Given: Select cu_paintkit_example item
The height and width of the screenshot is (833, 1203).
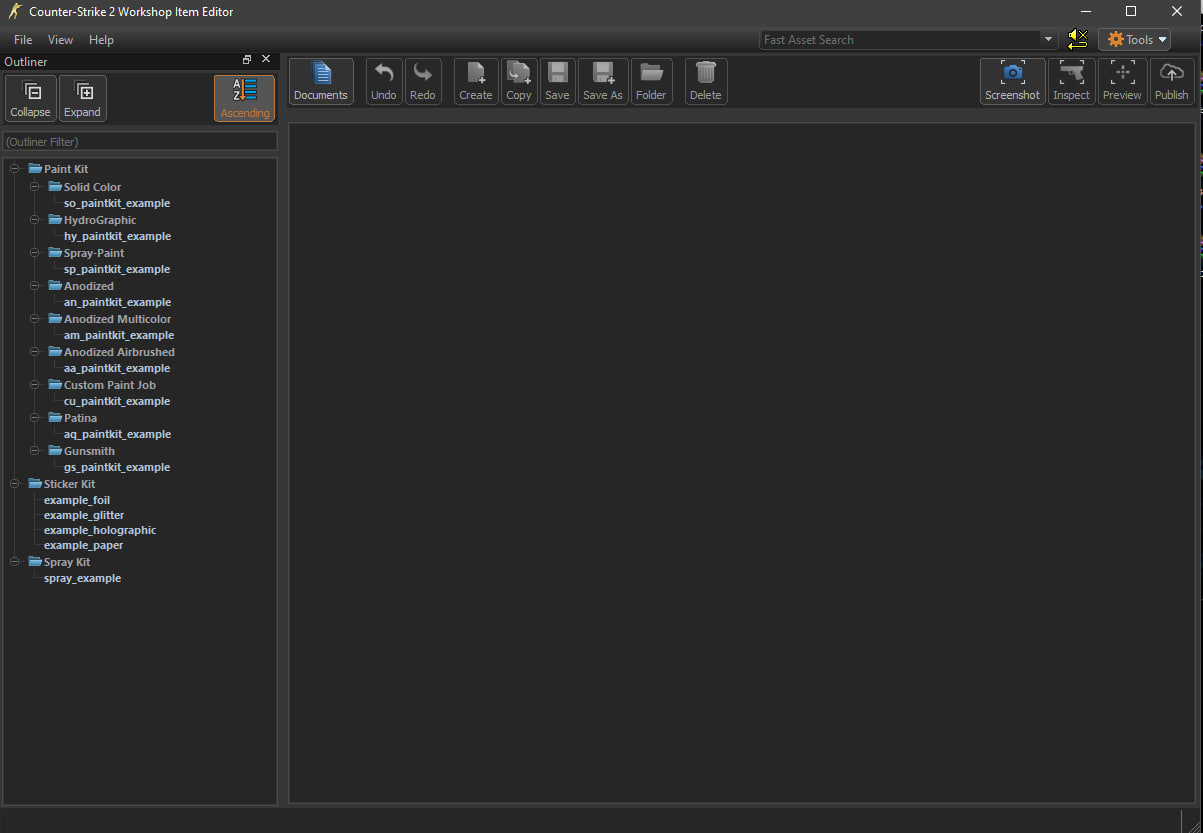Looking at the screenshot, I should pyautogui.click(x=117, y=401).
